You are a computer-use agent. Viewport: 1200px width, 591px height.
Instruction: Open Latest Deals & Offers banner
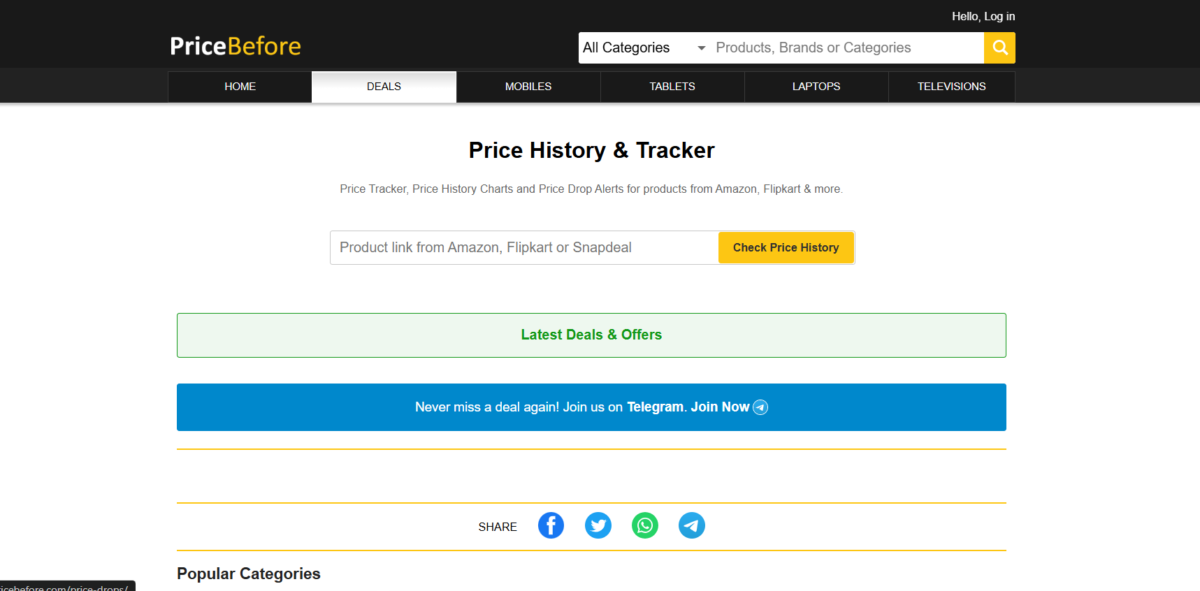click(x=591, y=335)
